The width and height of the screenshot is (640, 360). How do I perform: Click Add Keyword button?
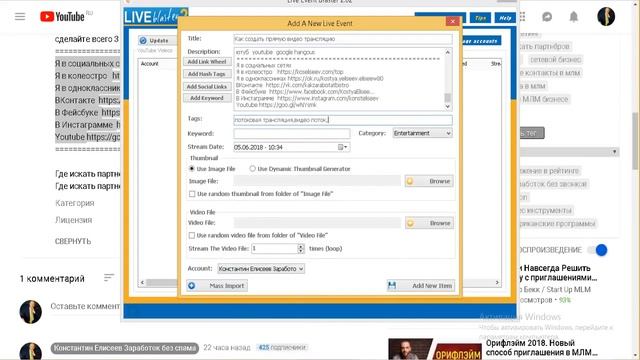[x=207, y=98]
